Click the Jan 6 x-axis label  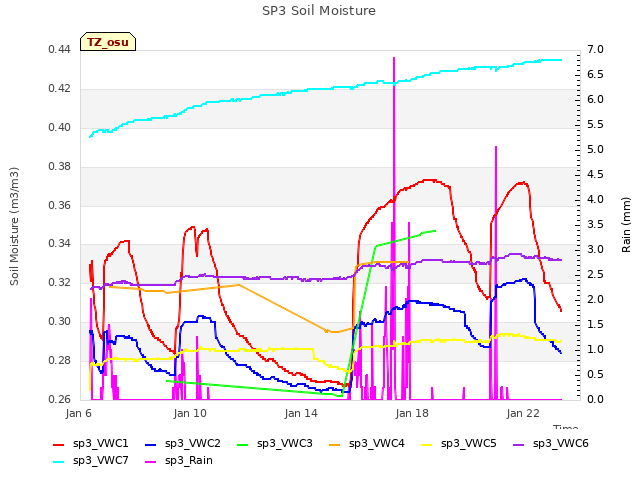point(78,413)
